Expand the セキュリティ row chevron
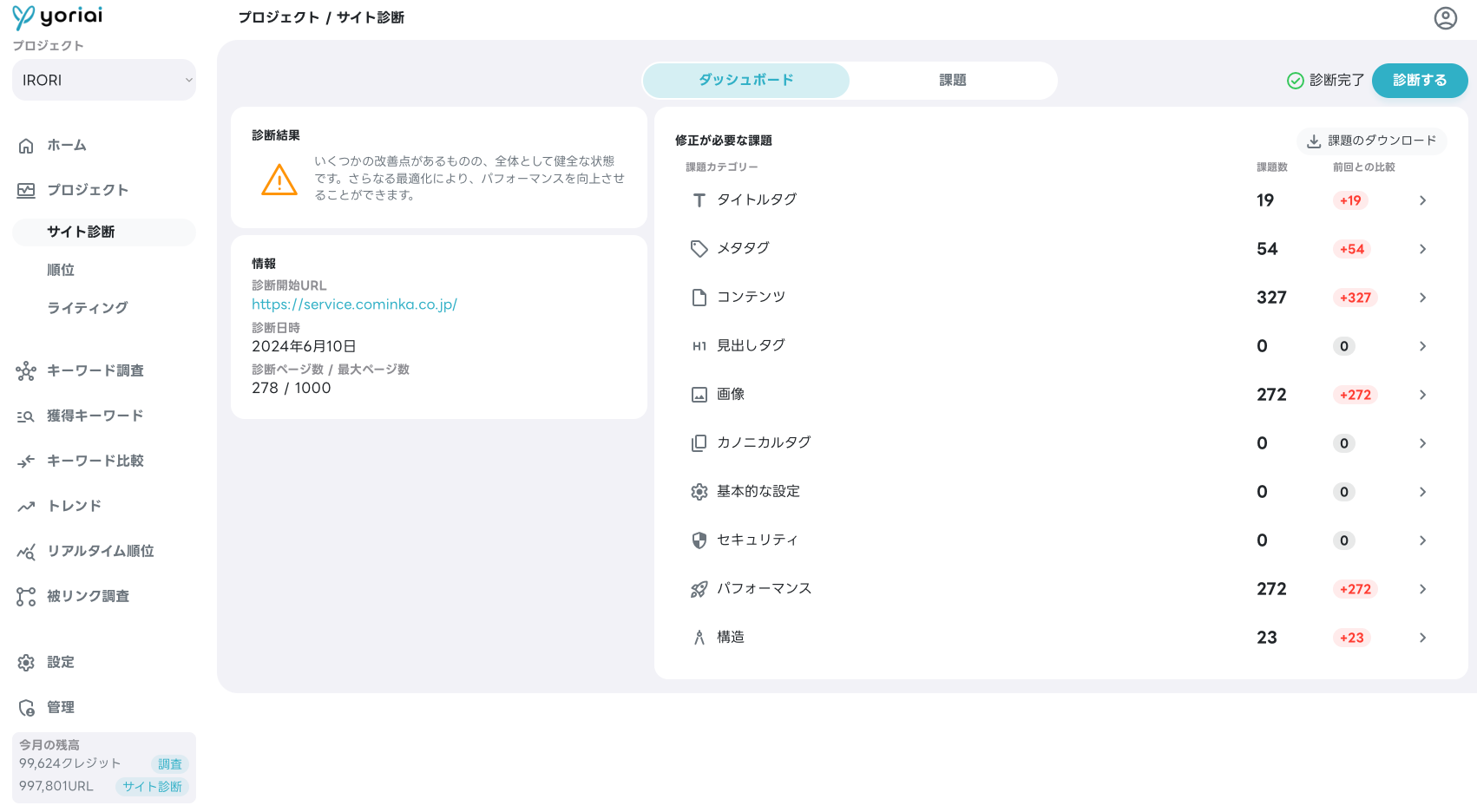The height and width of the screenshot is (812, 1477). [x=1422, y=540]
